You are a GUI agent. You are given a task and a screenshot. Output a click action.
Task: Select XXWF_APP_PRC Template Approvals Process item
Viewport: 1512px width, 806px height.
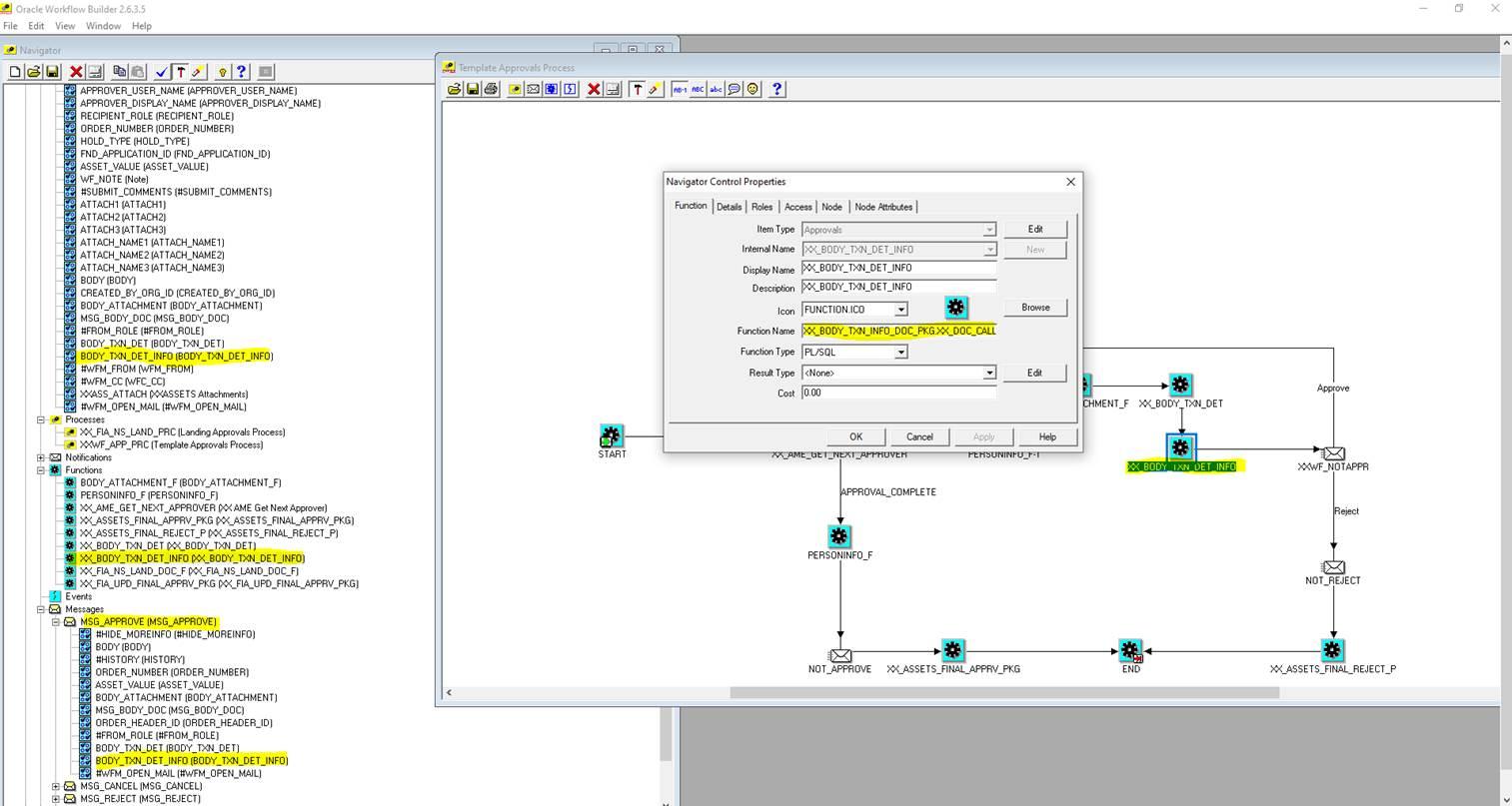click(x=171, y=444)
